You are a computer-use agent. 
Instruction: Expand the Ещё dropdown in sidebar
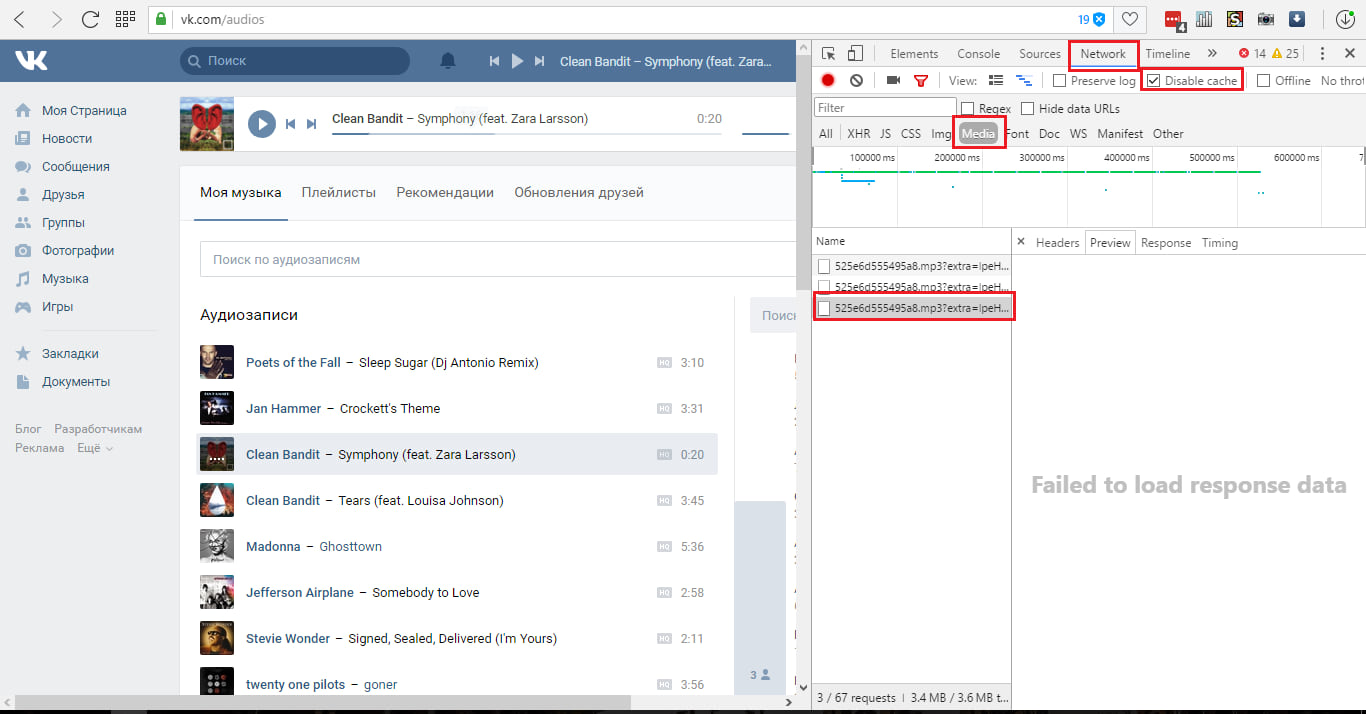(x=95, y=448)
